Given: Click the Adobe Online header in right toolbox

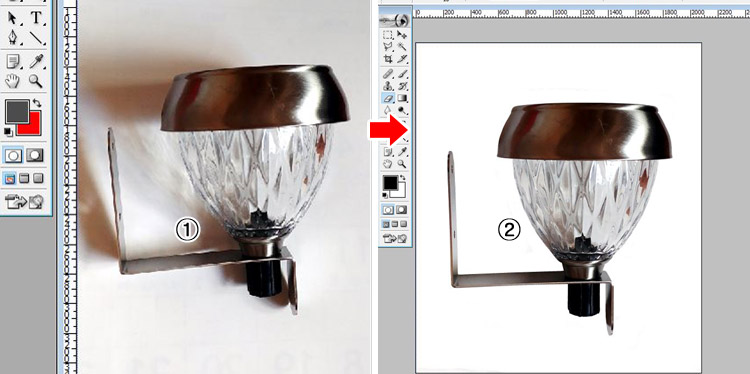Looking at the screenshot, I should 395,20.
